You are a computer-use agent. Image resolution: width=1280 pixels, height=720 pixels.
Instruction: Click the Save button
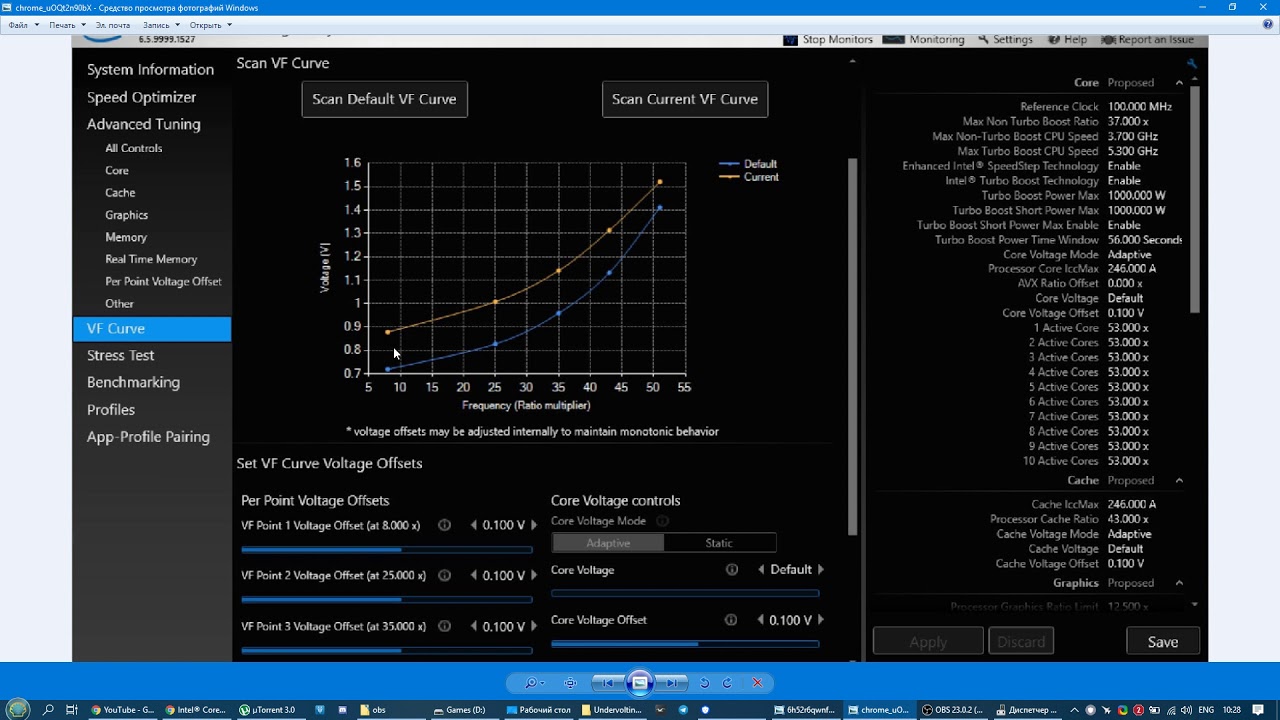pyautogui.click(x=1163, y=642)
